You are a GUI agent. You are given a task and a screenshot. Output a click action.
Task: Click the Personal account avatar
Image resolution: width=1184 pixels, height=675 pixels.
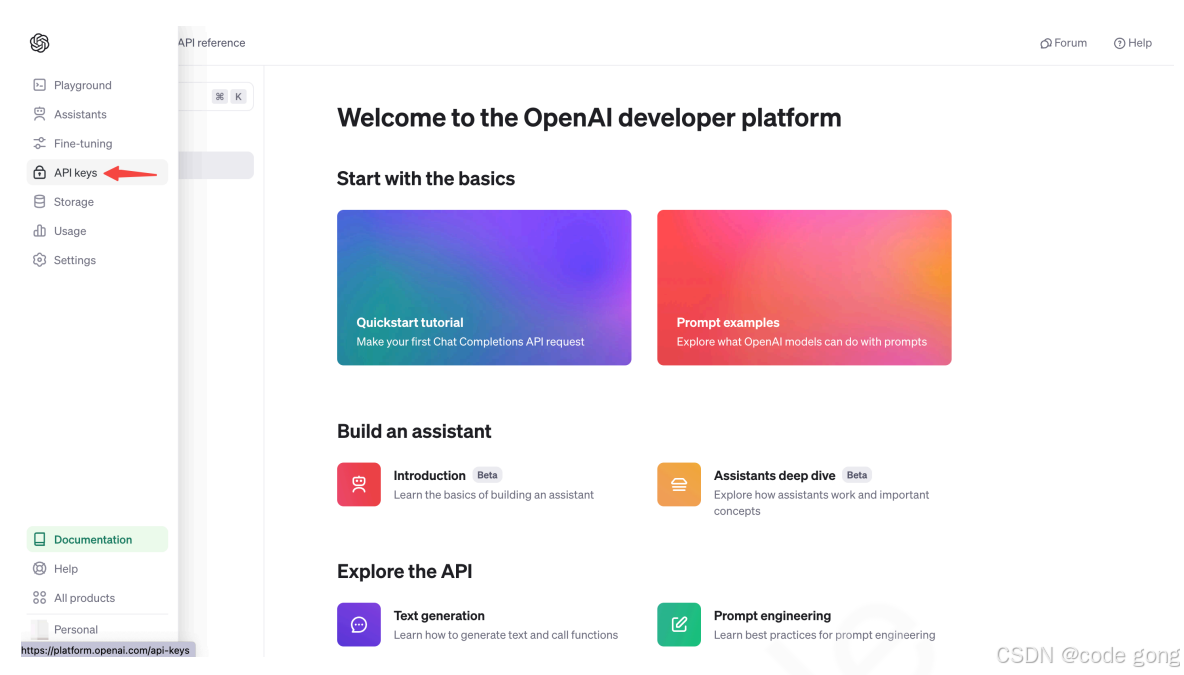[x=39, y=629]
